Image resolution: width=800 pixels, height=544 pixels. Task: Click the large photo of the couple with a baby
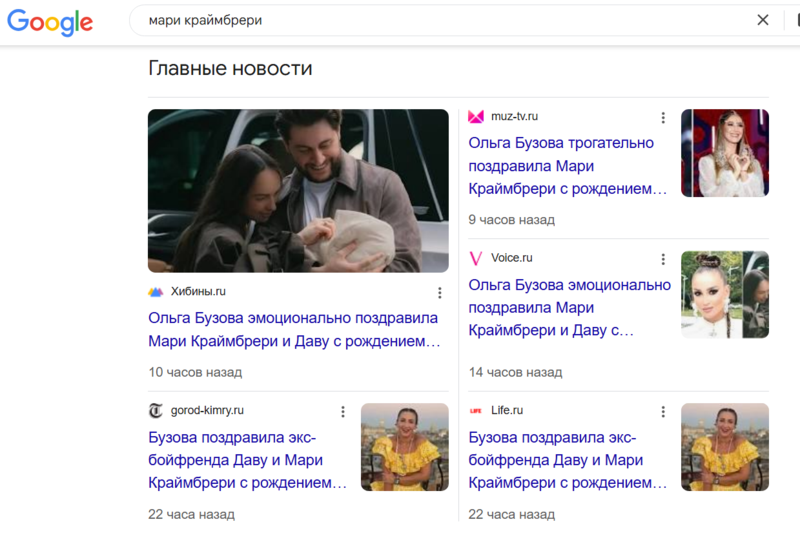[298, 190]
